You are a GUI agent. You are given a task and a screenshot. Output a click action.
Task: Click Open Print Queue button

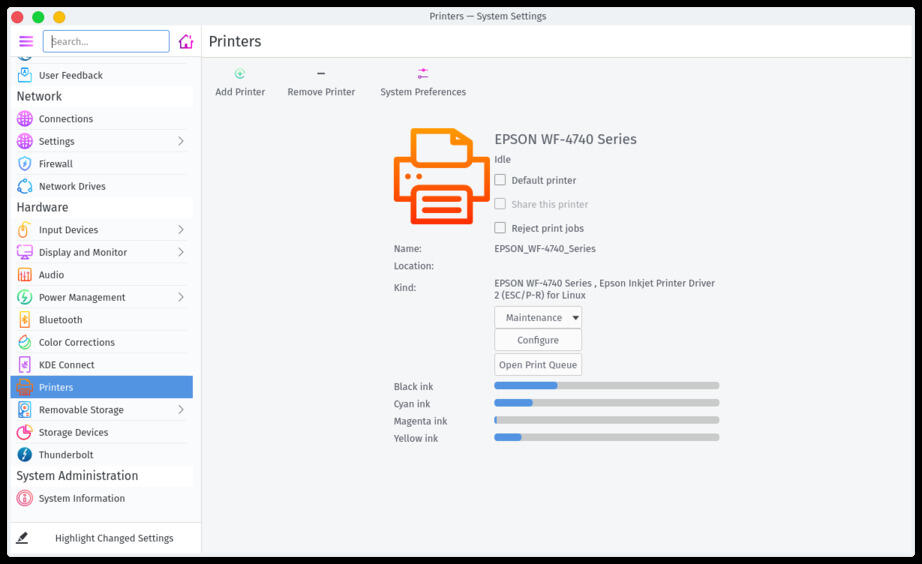(x=538, y=365)
